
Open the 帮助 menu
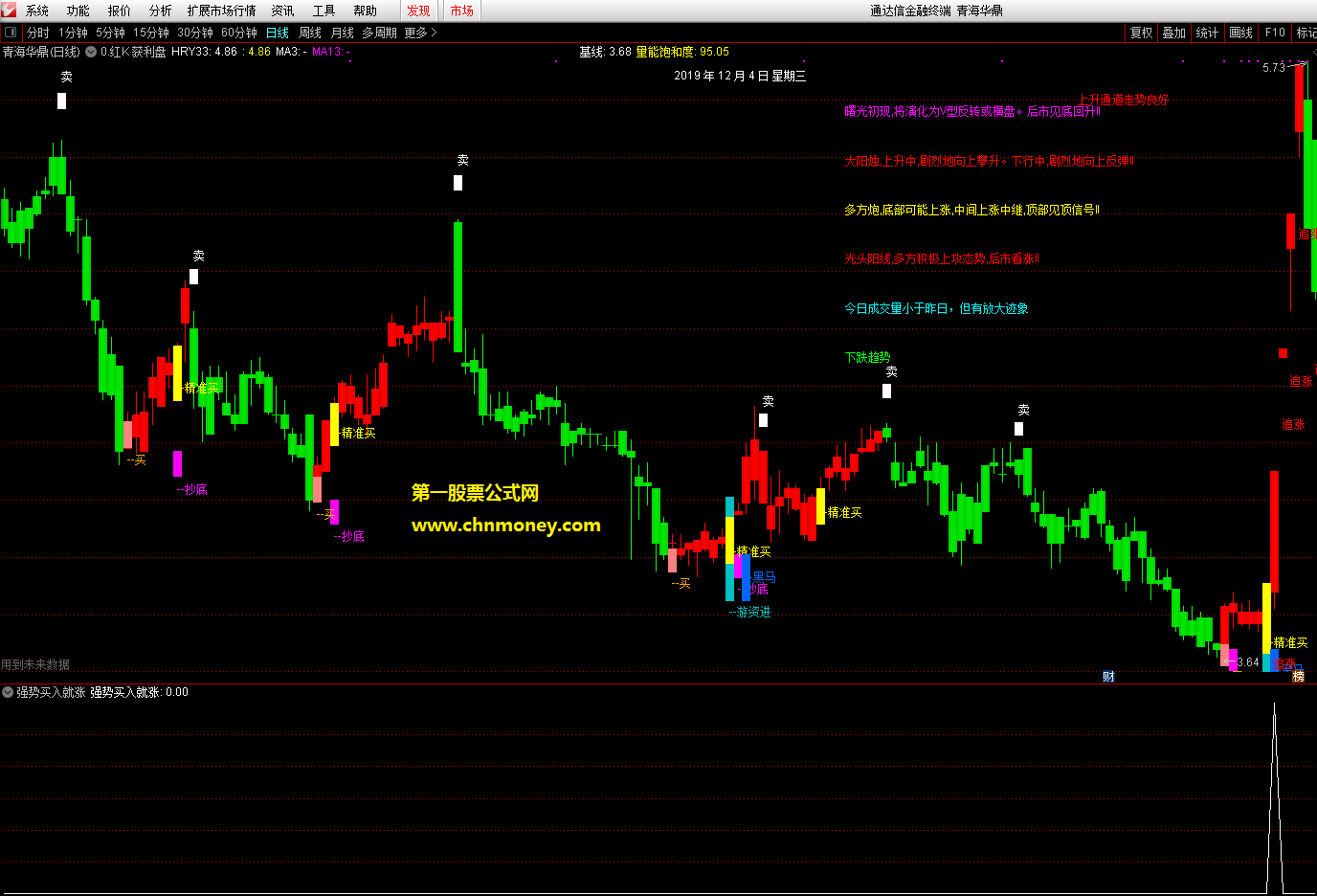(365, 11)
